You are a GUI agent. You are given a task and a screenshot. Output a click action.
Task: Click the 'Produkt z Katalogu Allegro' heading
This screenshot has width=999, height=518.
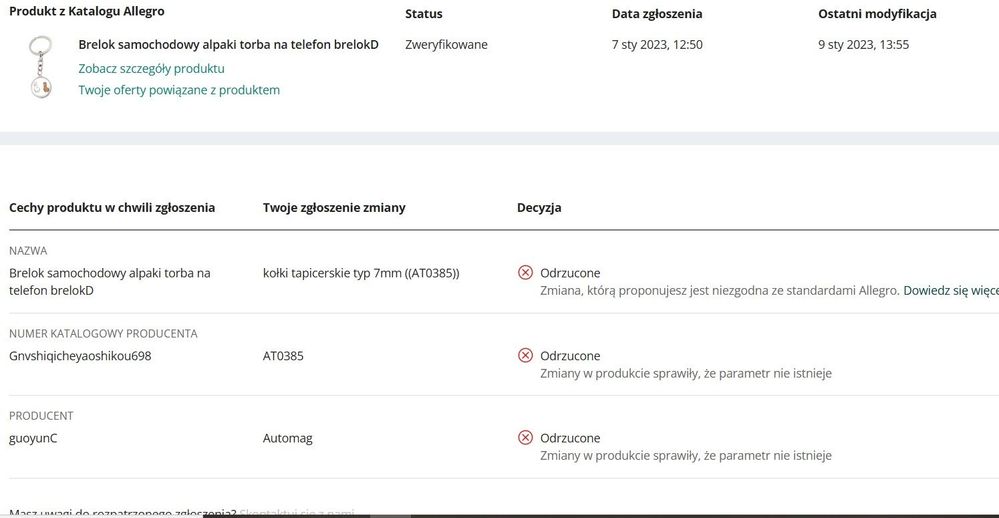point(87,12)
